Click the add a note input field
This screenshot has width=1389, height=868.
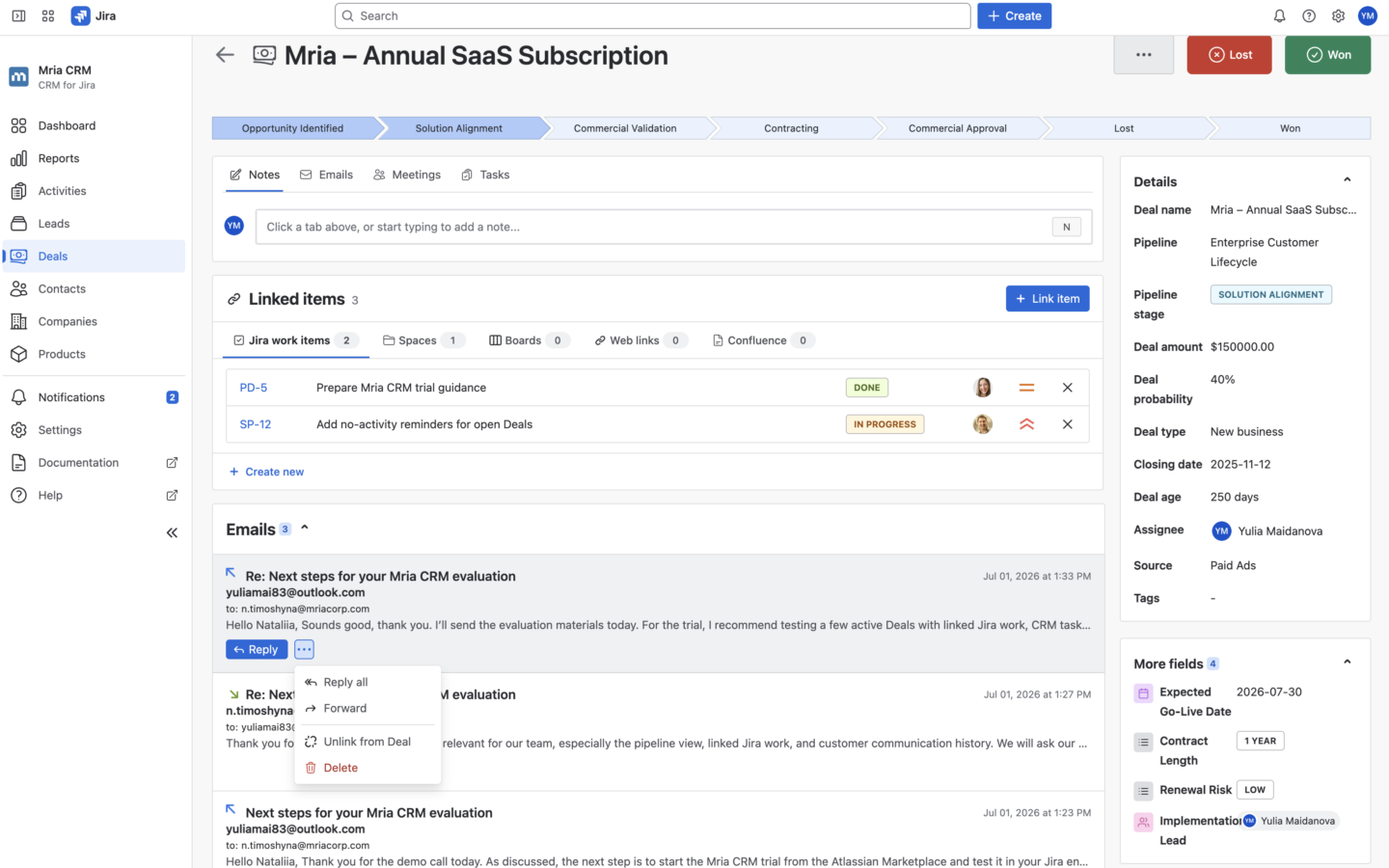[x=673, y=227]
